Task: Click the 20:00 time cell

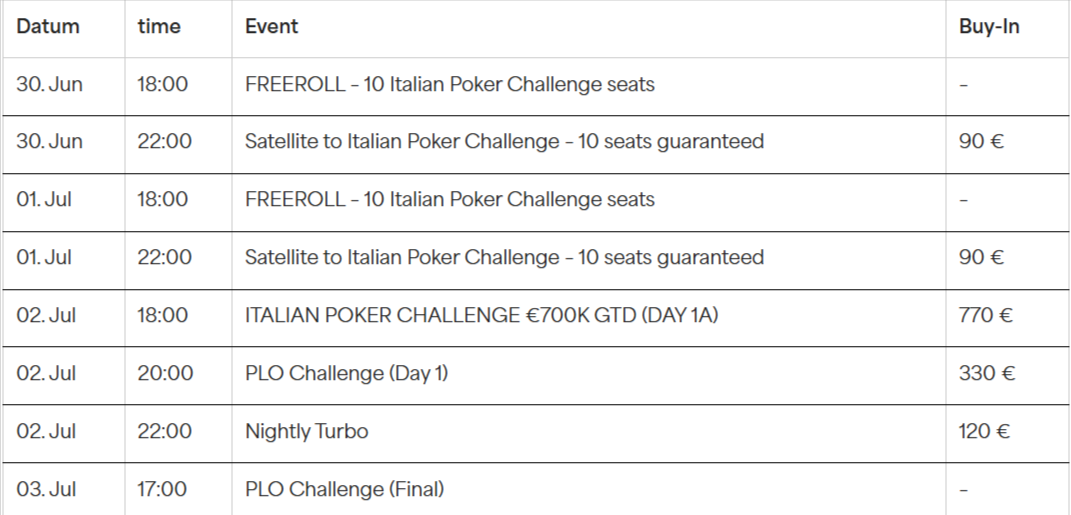Action: (165, 374)
